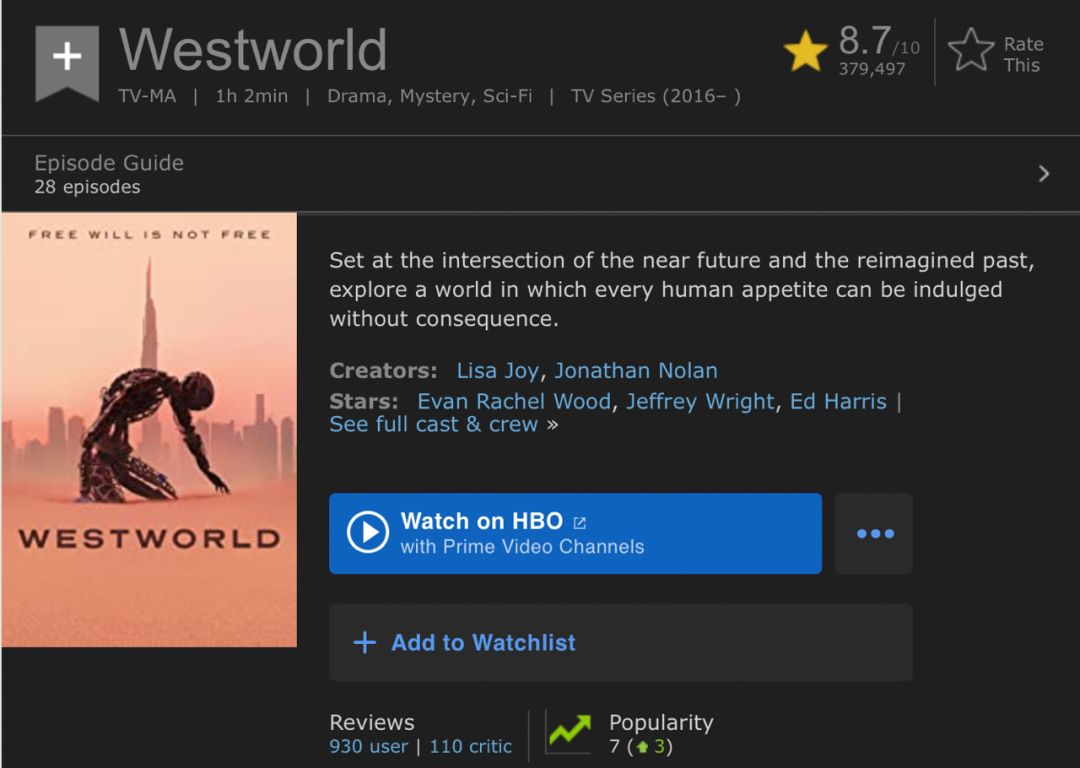View the 110 critic reviews
This screenshot has width=1080, height=768.
pyautogui.click(x=470, y=747)
